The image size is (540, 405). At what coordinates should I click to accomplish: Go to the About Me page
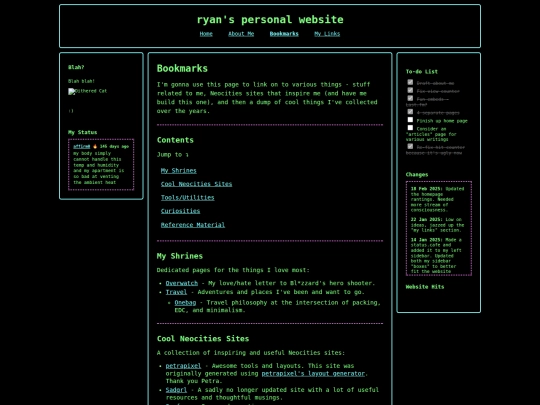tap(241, 34)
